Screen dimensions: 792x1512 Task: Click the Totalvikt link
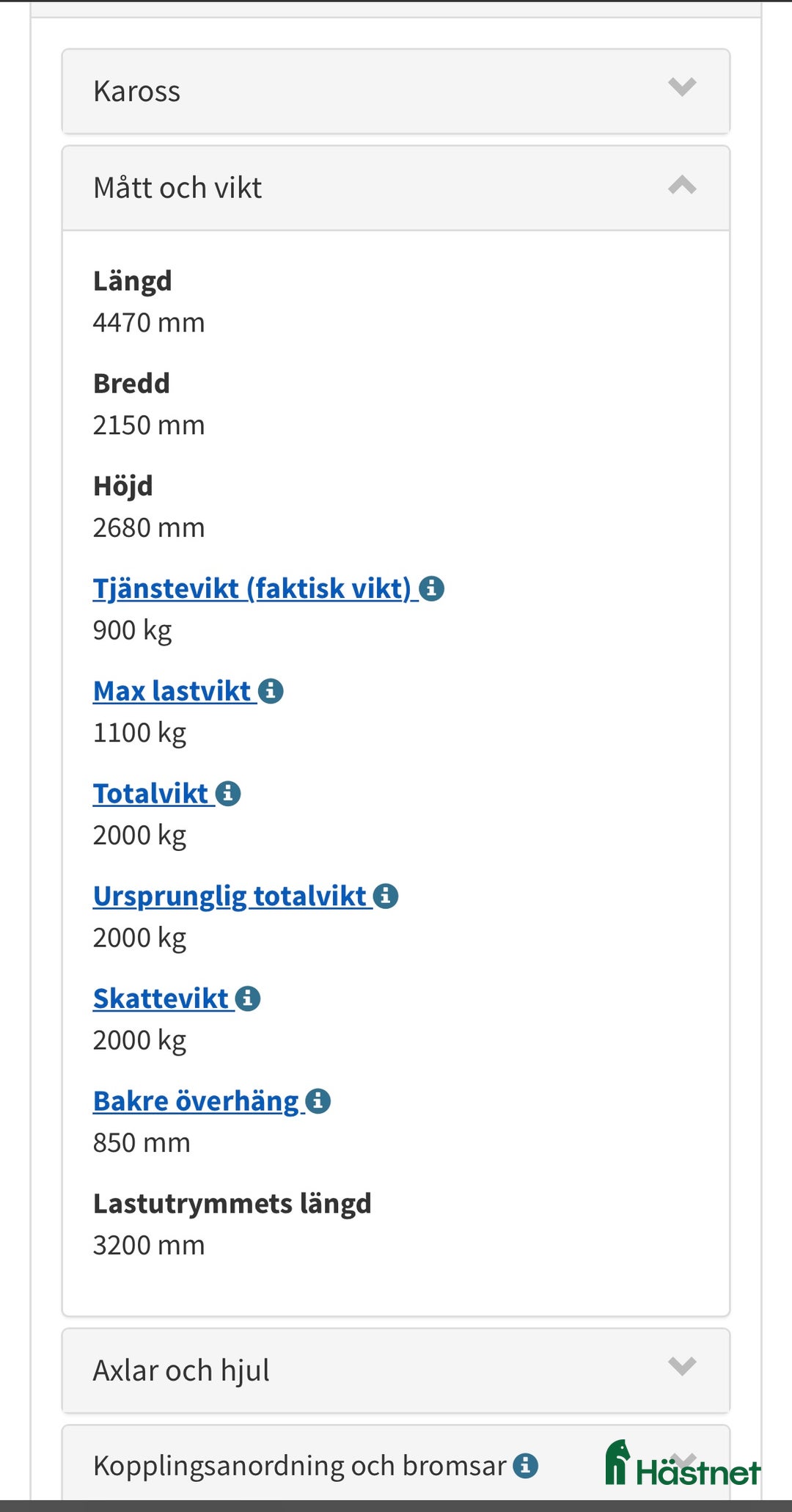(x=150, y=794)
